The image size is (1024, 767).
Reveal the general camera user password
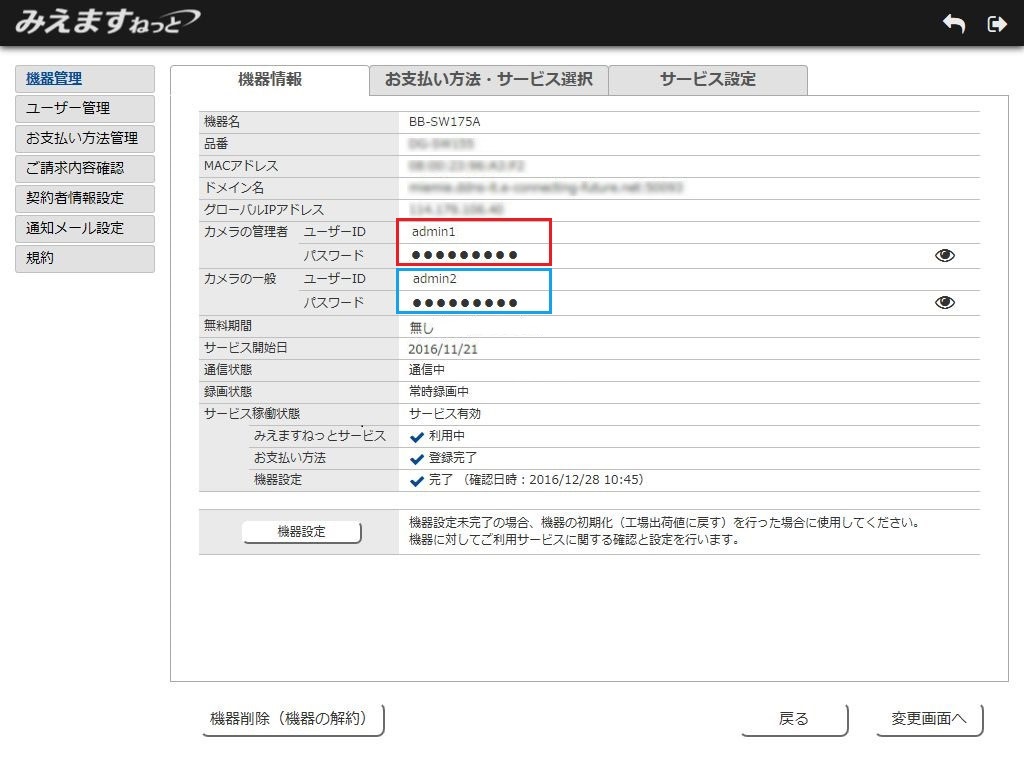(944, 303)
